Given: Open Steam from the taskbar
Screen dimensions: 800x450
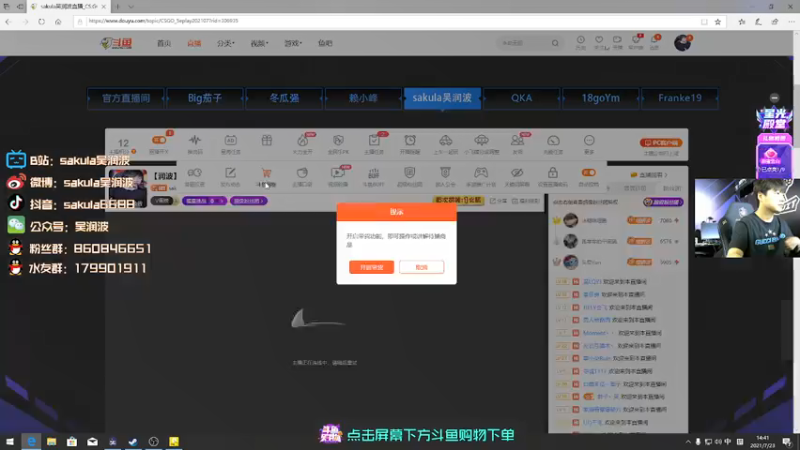Looking at the screenshot, I should [133, 442].
